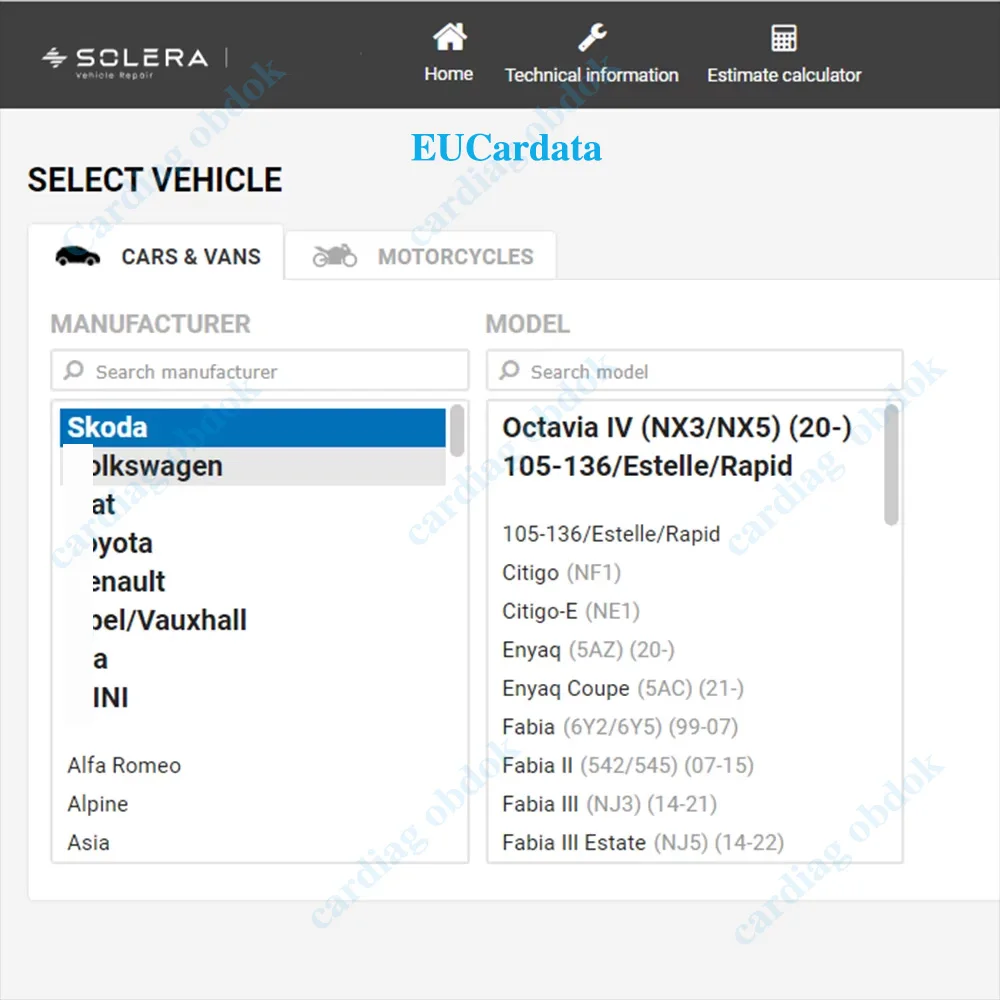Click magnifier icon in model search
1000x1000 pixels.
click(510, 370)
